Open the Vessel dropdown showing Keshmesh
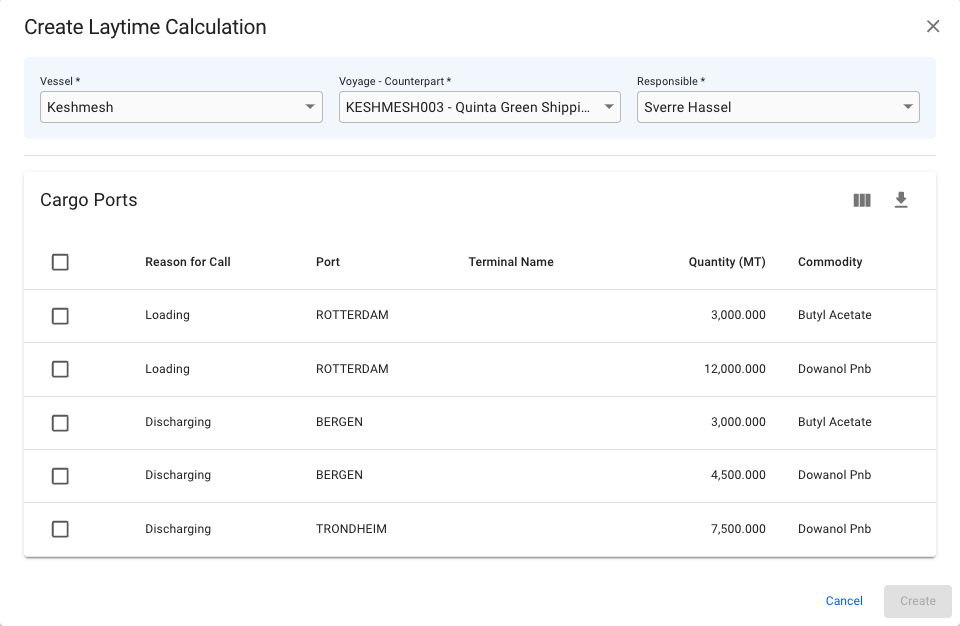Viewport: 960px width, 626px height. (x=181, y=107)
